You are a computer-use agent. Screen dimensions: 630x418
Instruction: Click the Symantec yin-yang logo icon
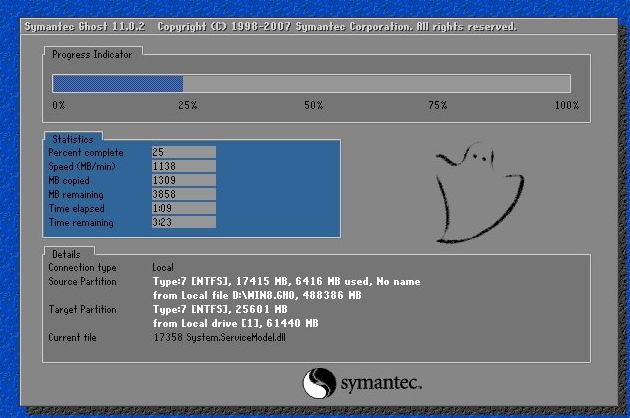[318, 383]
